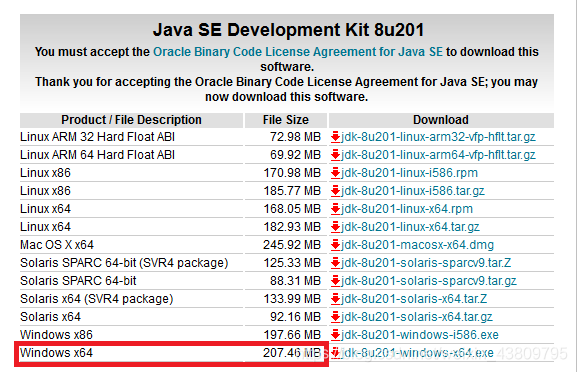Select the 125.33 MB file size
Viewport: 577px width, 372px height.
coord(292,263)
